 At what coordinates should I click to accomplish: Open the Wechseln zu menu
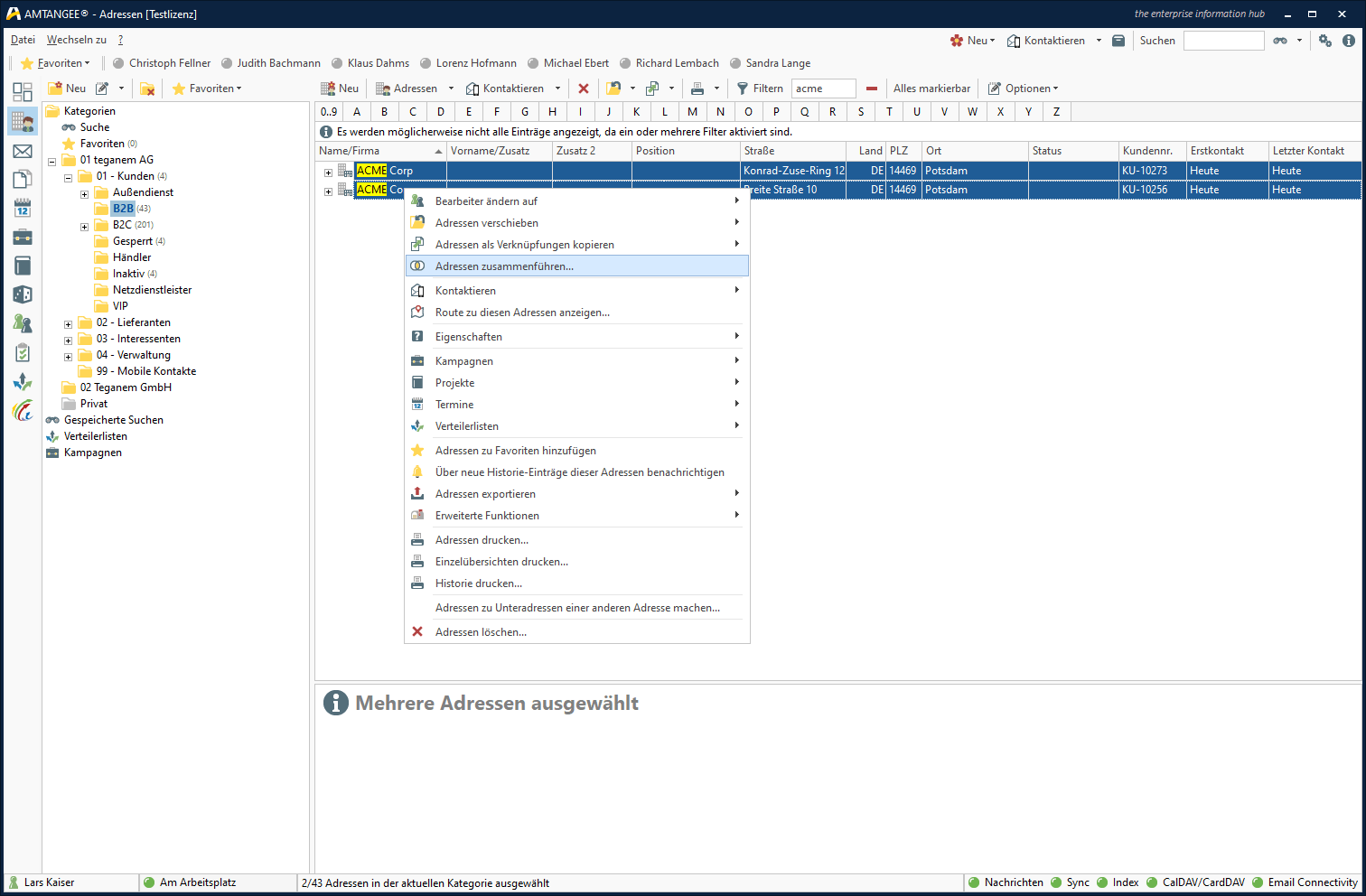point(77,40)
